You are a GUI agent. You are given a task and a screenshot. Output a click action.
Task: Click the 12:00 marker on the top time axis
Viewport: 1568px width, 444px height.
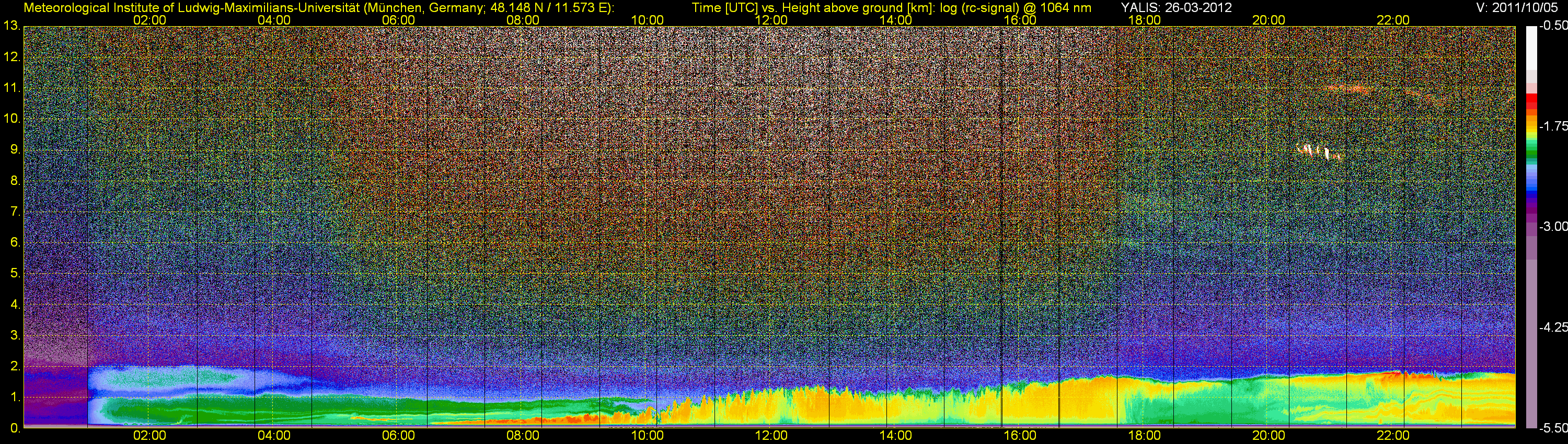pos(771,20)
